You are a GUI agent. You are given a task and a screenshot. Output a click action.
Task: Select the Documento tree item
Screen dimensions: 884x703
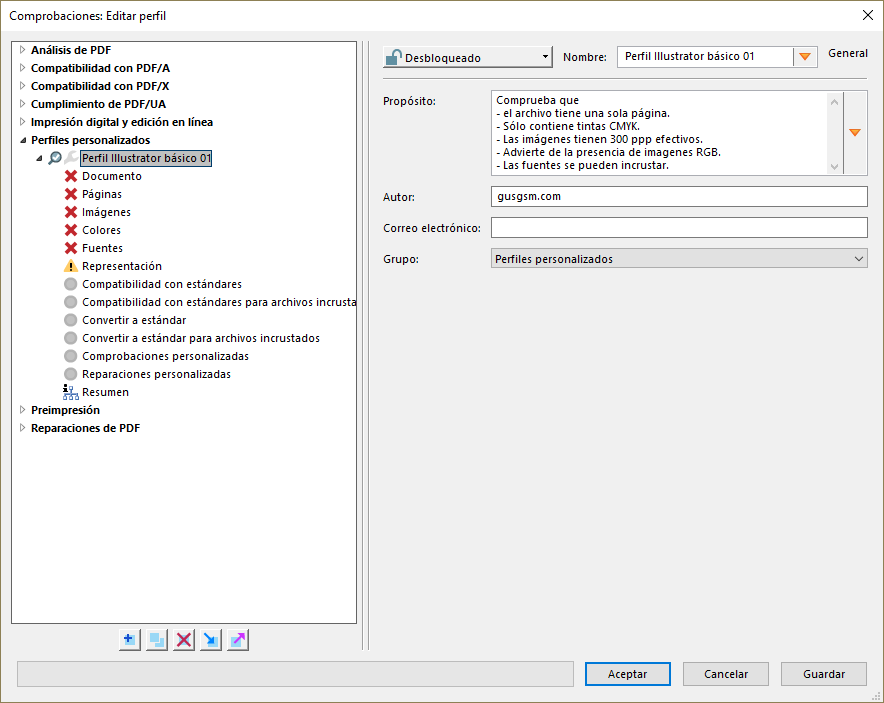click(112, 176)
